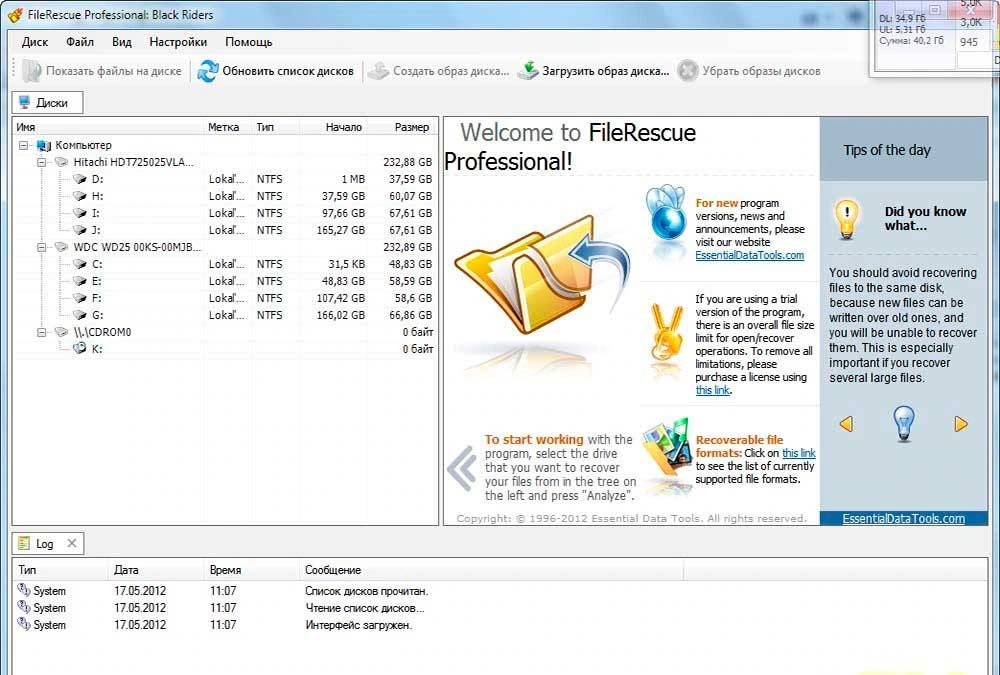Click drive D: partition icon
Viewport: 1000px width, 675px height.
80,179
